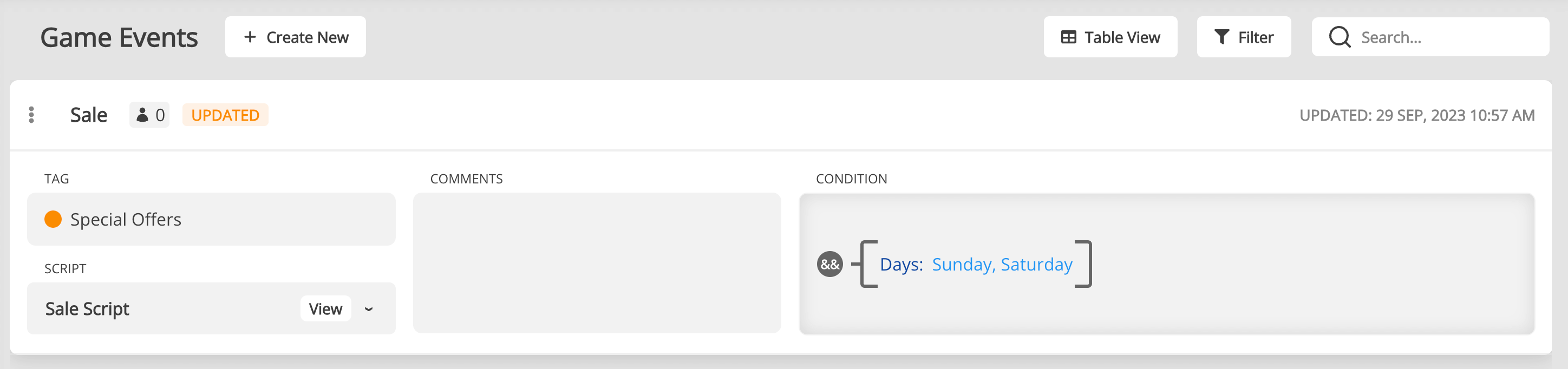This screenshot has height=369, width=1568.
Task: Click the && condition operator badge
Action: click(x=829, y=265)
